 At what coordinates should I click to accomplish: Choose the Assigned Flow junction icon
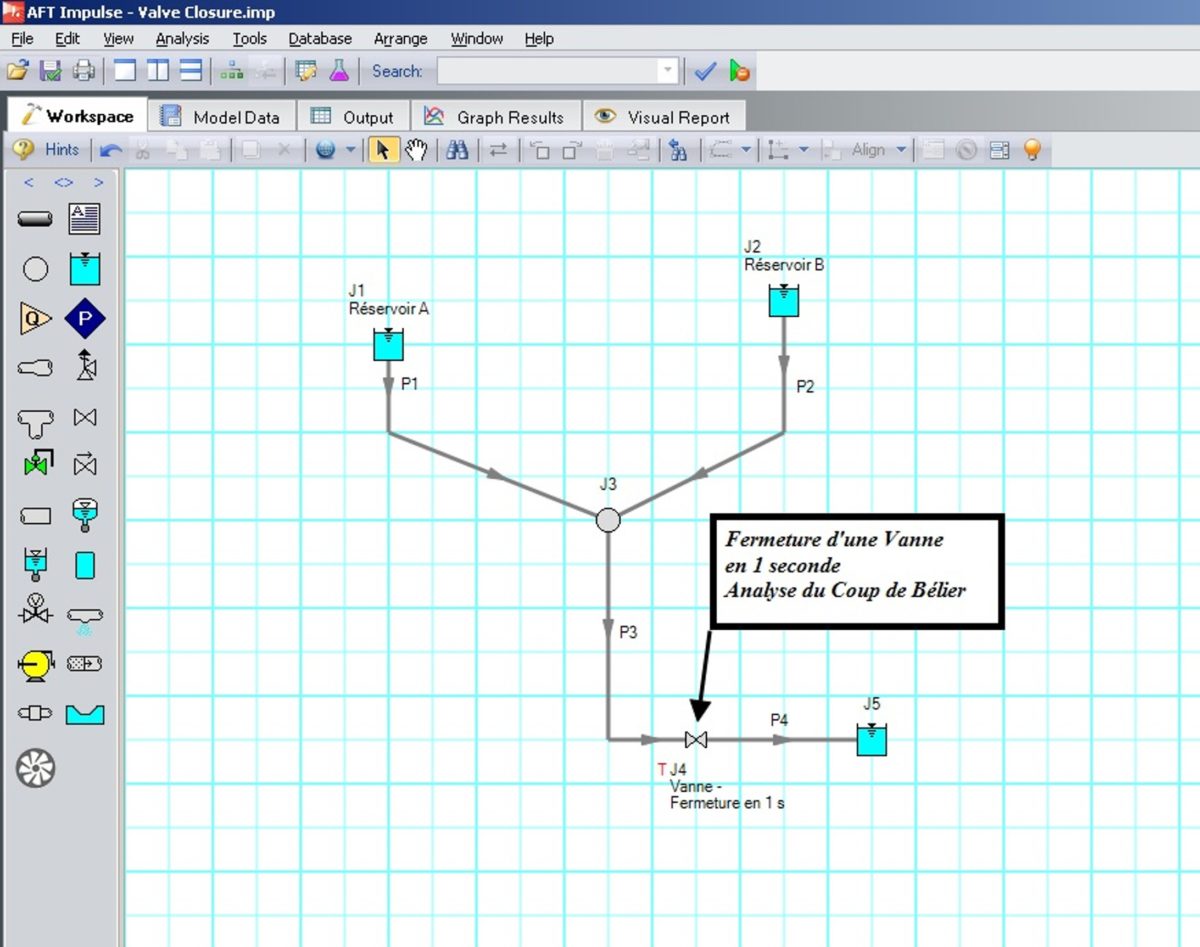[x=35, y=319]
